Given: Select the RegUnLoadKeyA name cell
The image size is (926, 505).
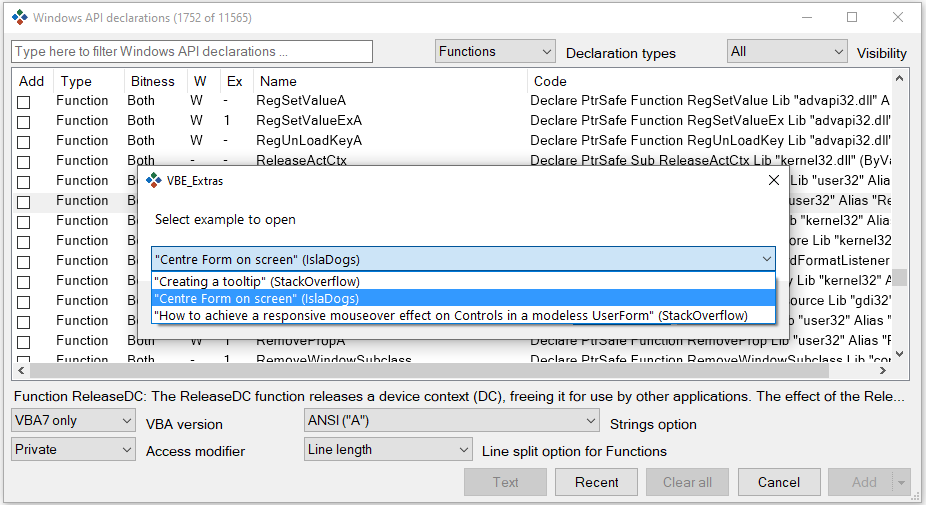Looking at the screenshot, I should [309, 141].
